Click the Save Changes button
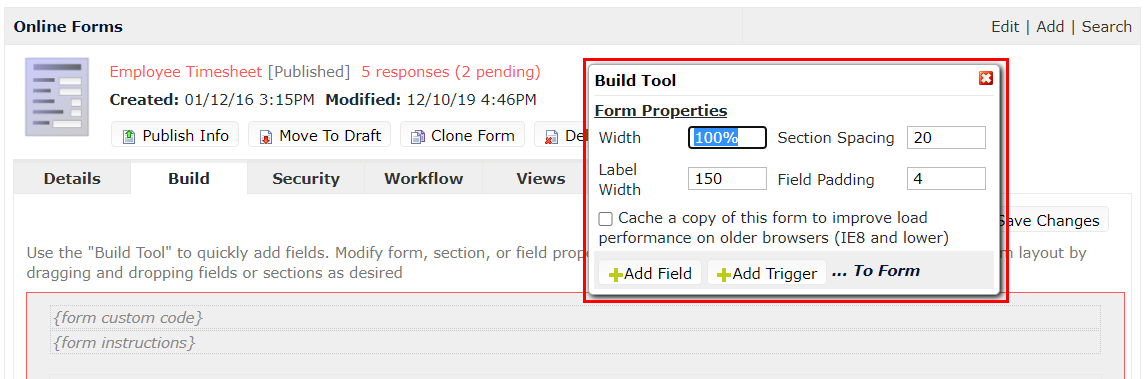Screen dimensions: 1144x379 1052,221
